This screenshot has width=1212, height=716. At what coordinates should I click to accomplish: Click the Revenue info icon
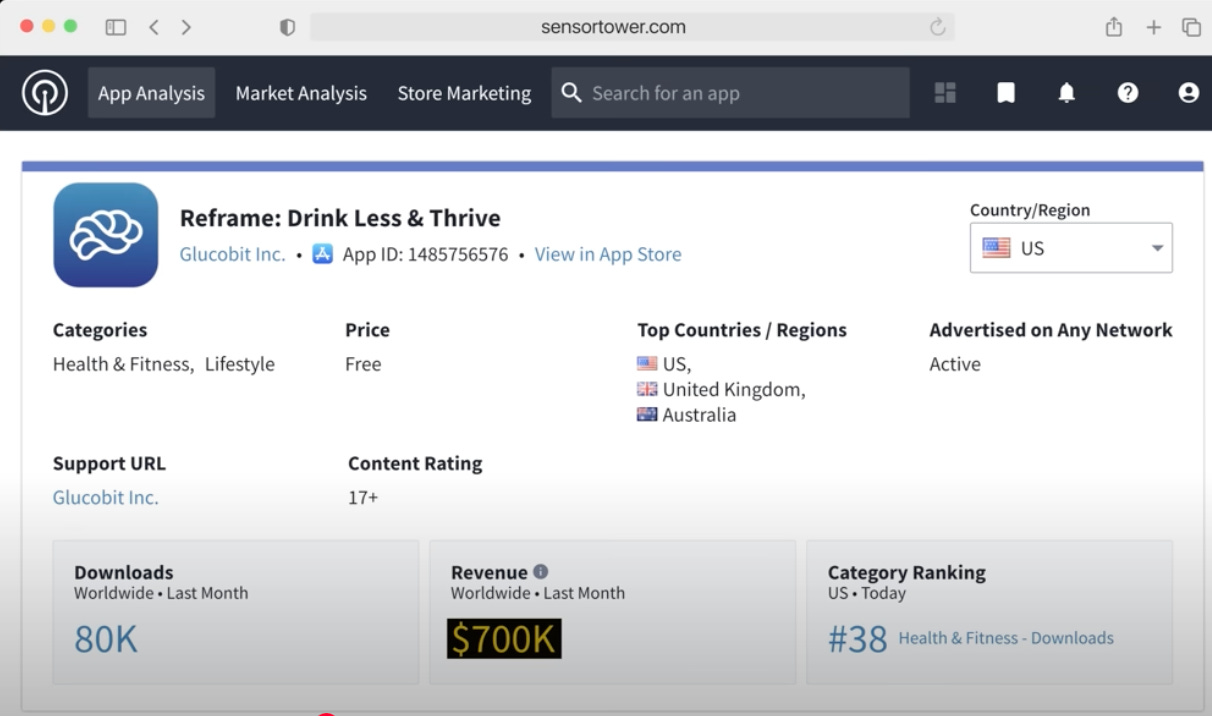(x=541, y=571)
